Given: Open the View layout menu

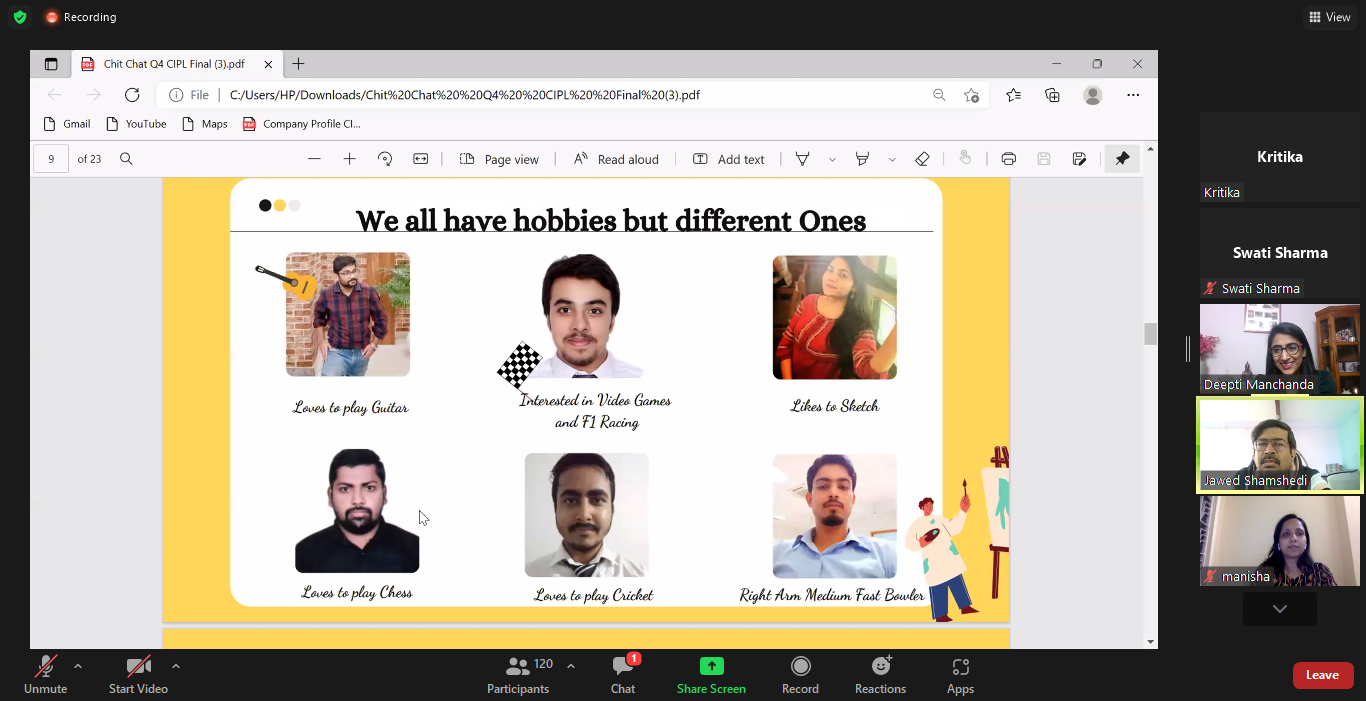Looking at the screenshot, I should (1330, 17).
